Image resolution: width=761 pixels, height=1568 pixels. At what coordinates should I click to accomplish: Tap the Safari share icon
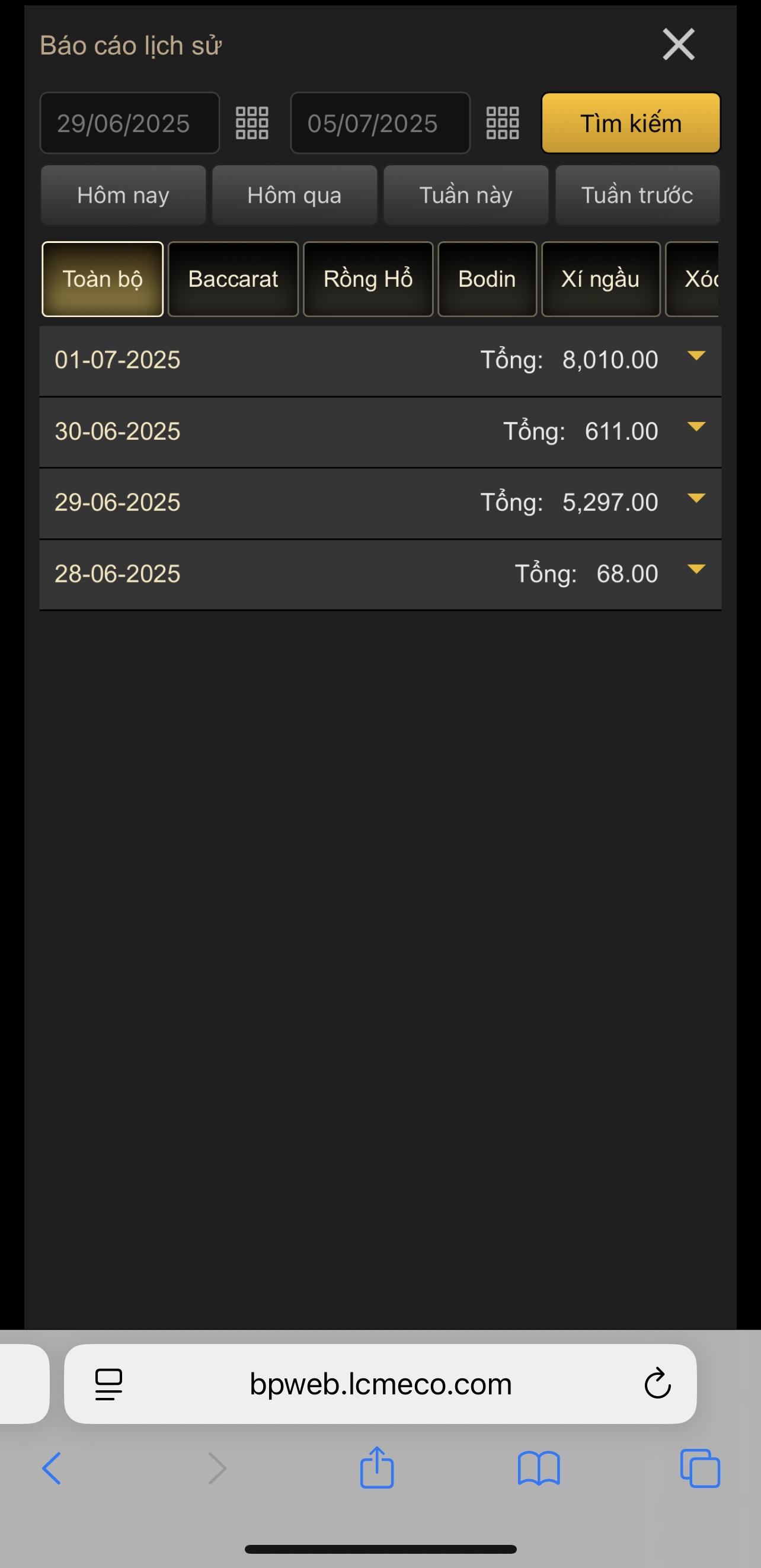click(377, 1468)
